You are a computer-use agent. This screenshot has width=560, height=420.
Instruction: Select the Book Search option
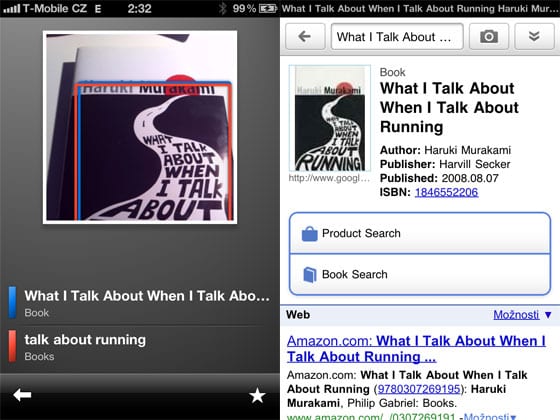click(x=420, y=275)
